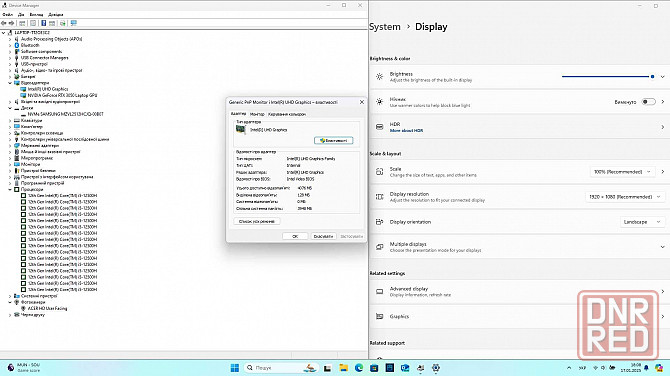Open the Дія menu in Device Manager
Screen dimensions: 670x376
coord(21,15)
